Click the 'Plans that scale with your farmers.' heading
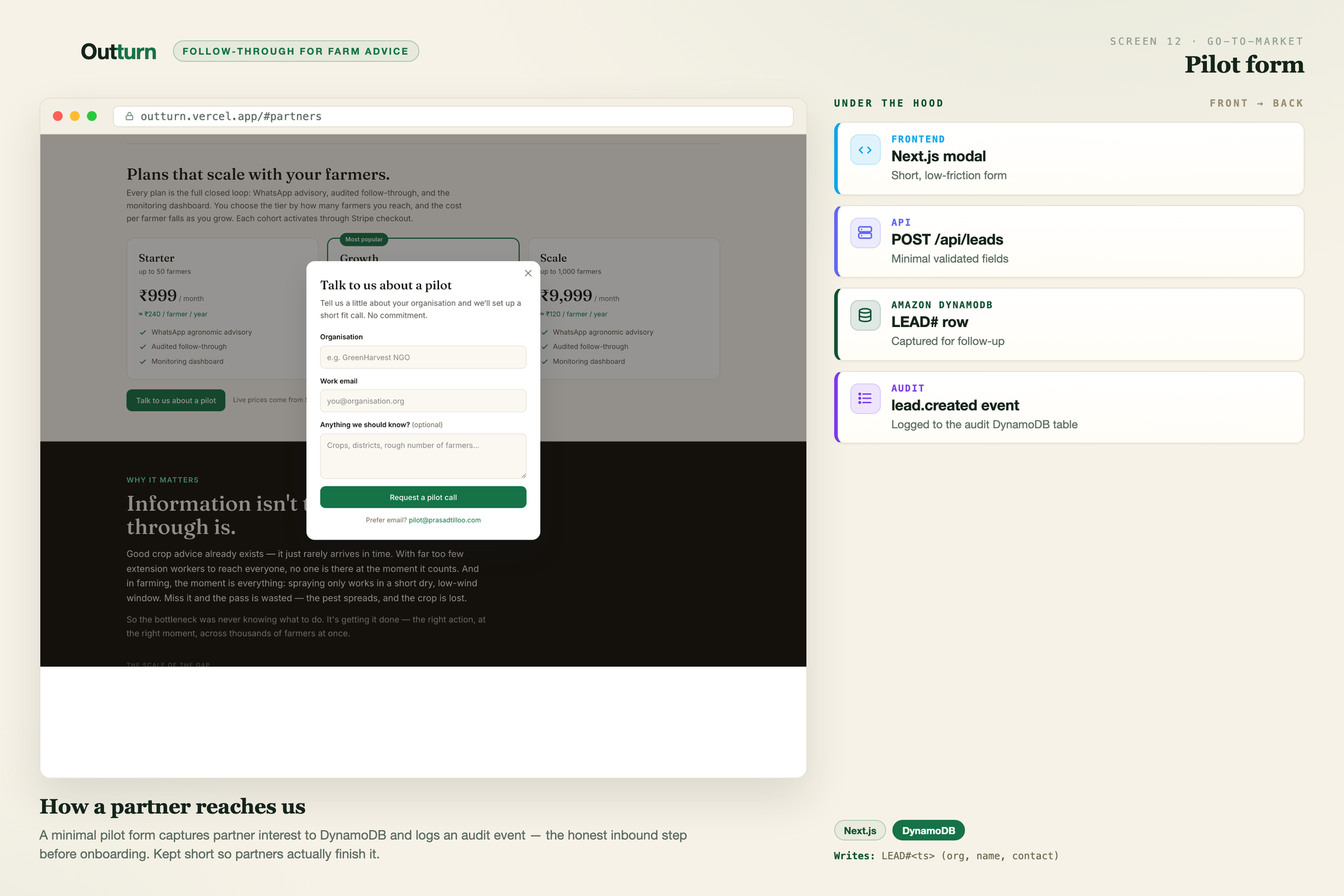 258,174
